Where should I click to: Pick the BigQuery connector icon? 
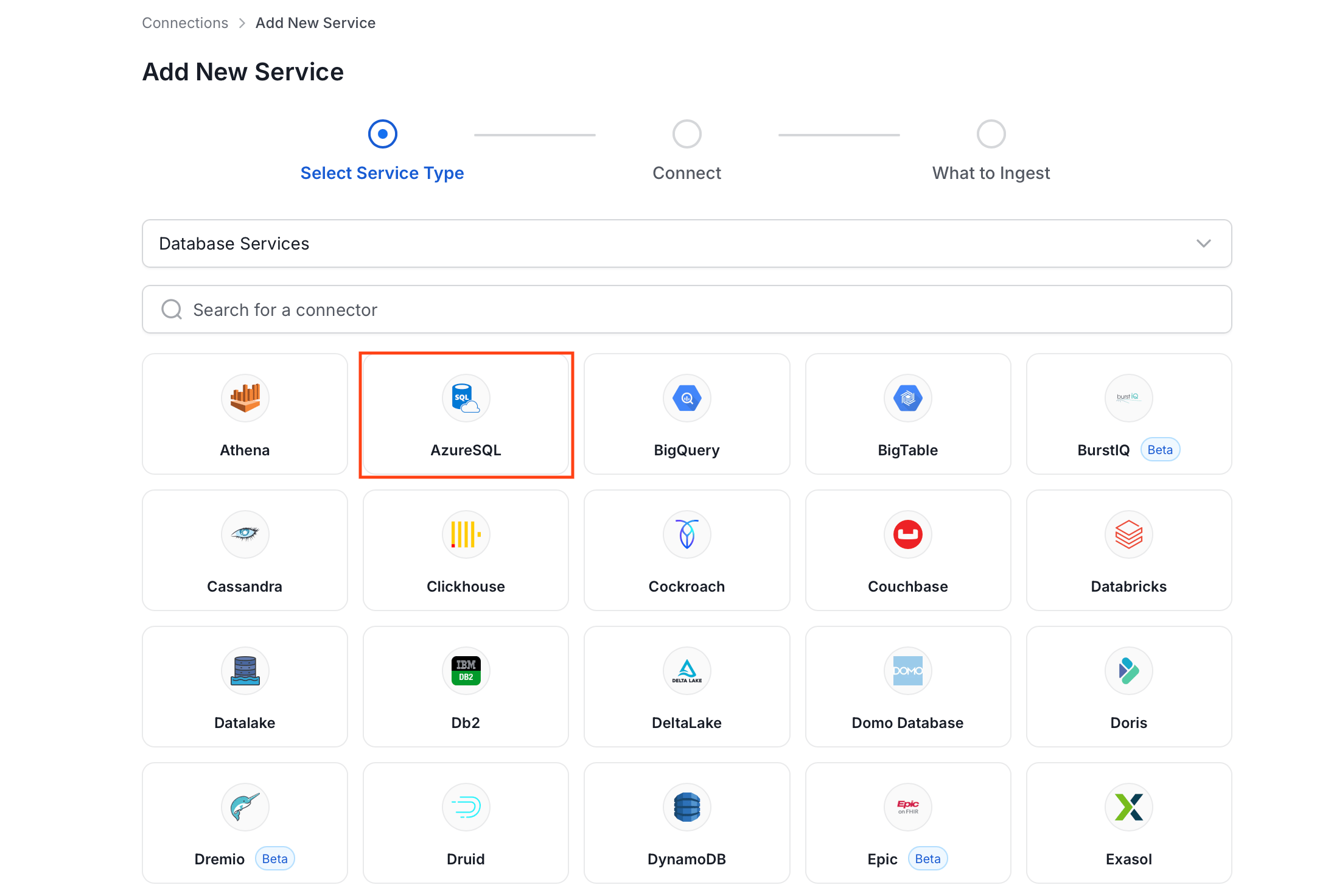[x=686, y=398]
